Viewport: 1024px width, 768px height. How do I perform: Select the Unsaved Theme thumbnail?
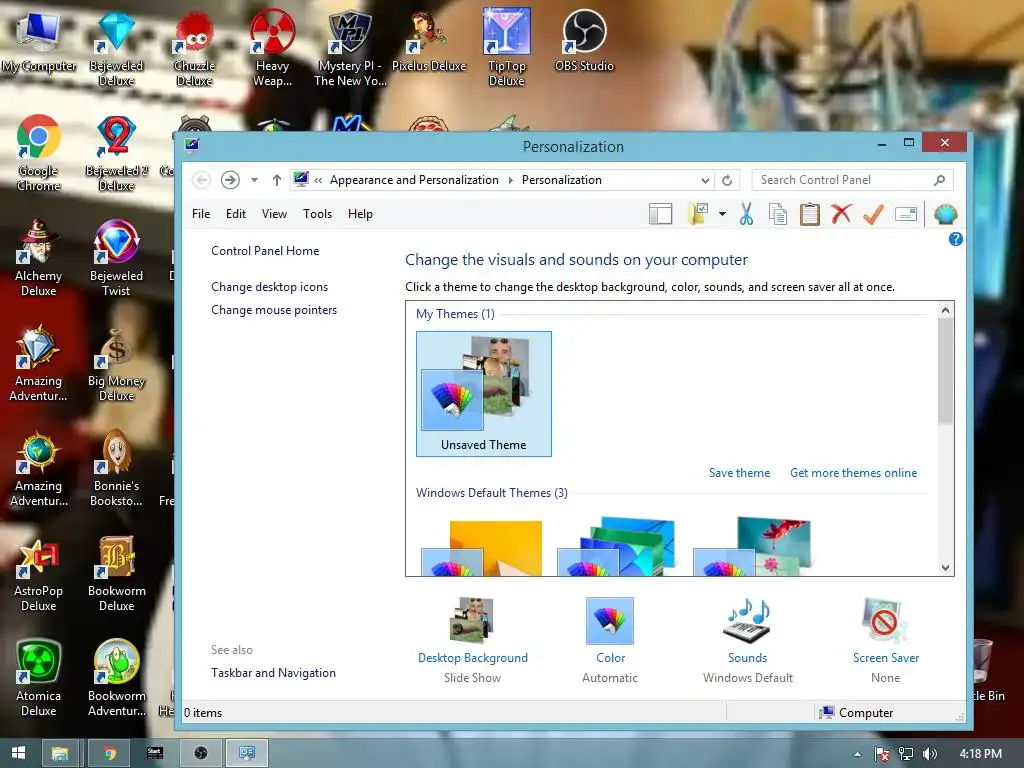(x=484, y=394)
